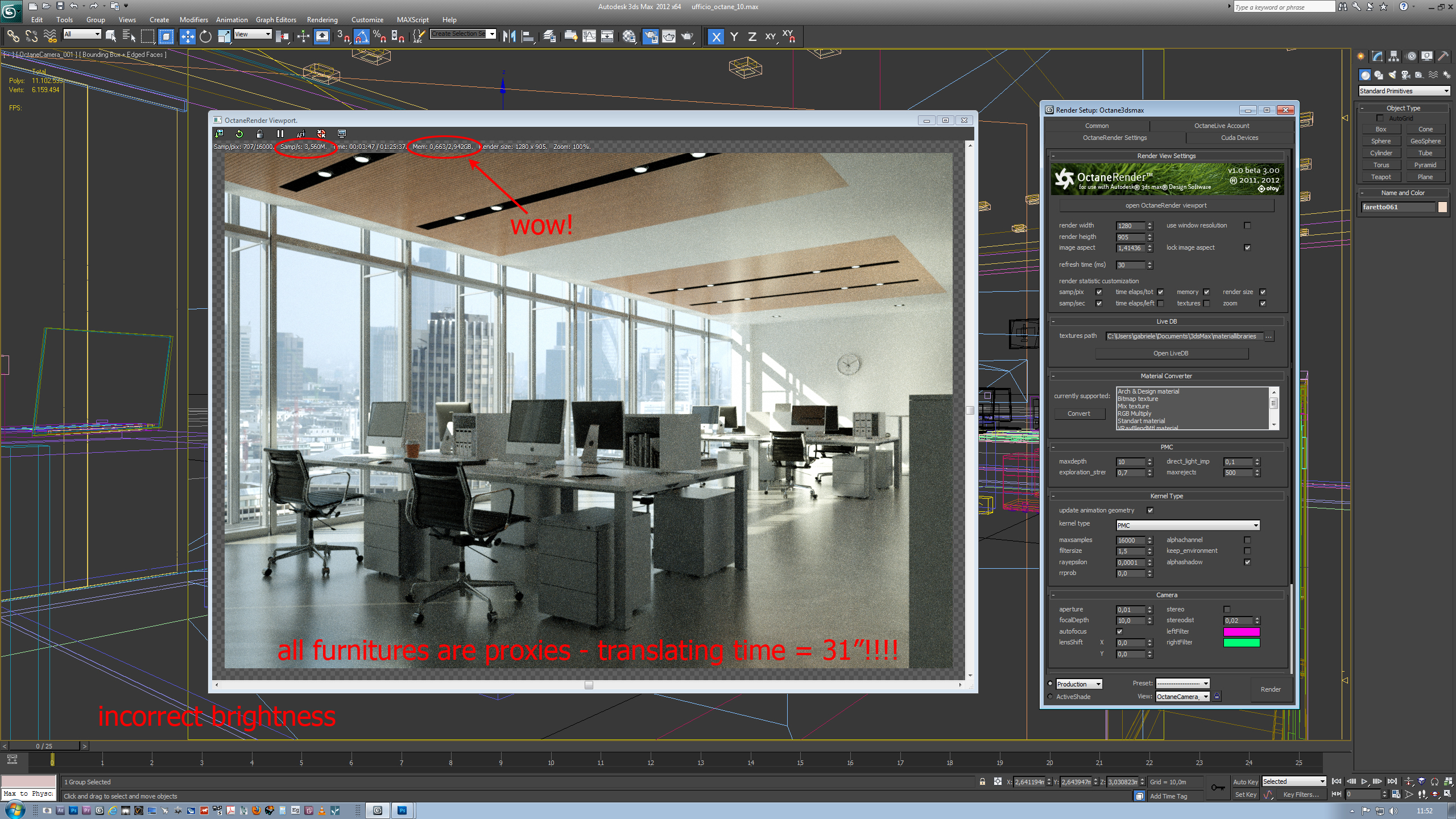Pause rendering in OctaneRender Viewport
The width and height of the screenshot is (1456, 819).
(280, 134)
